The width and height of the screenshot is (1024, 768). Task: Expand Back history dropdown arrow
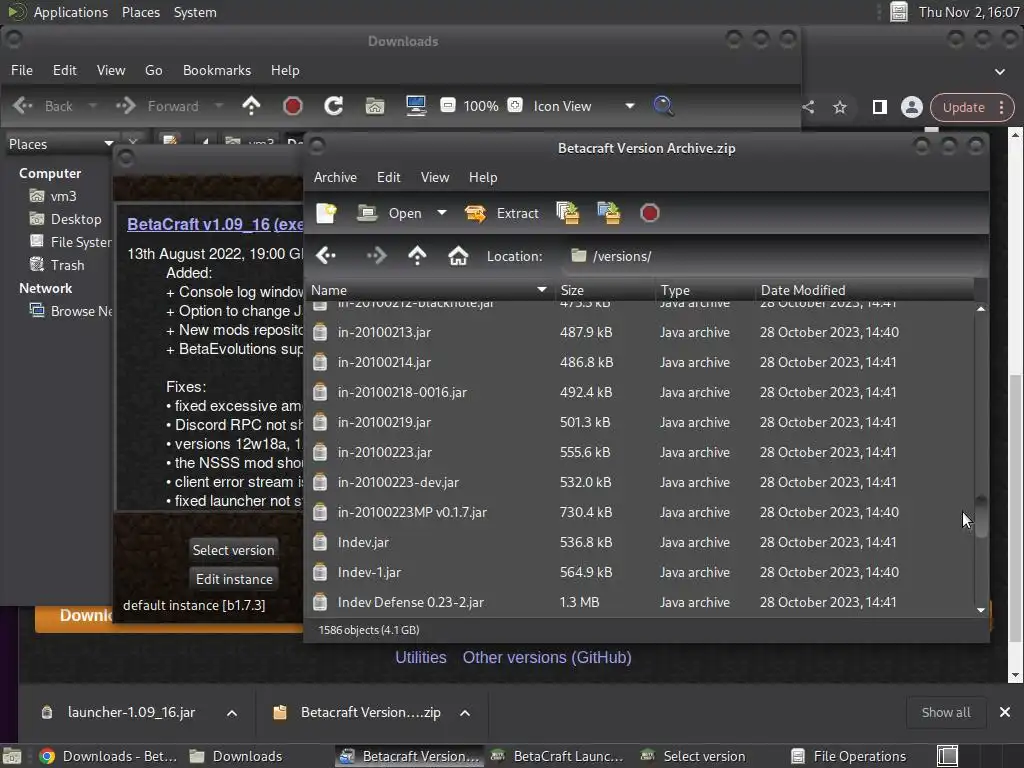pyautogui.click(x=93, y=106)
